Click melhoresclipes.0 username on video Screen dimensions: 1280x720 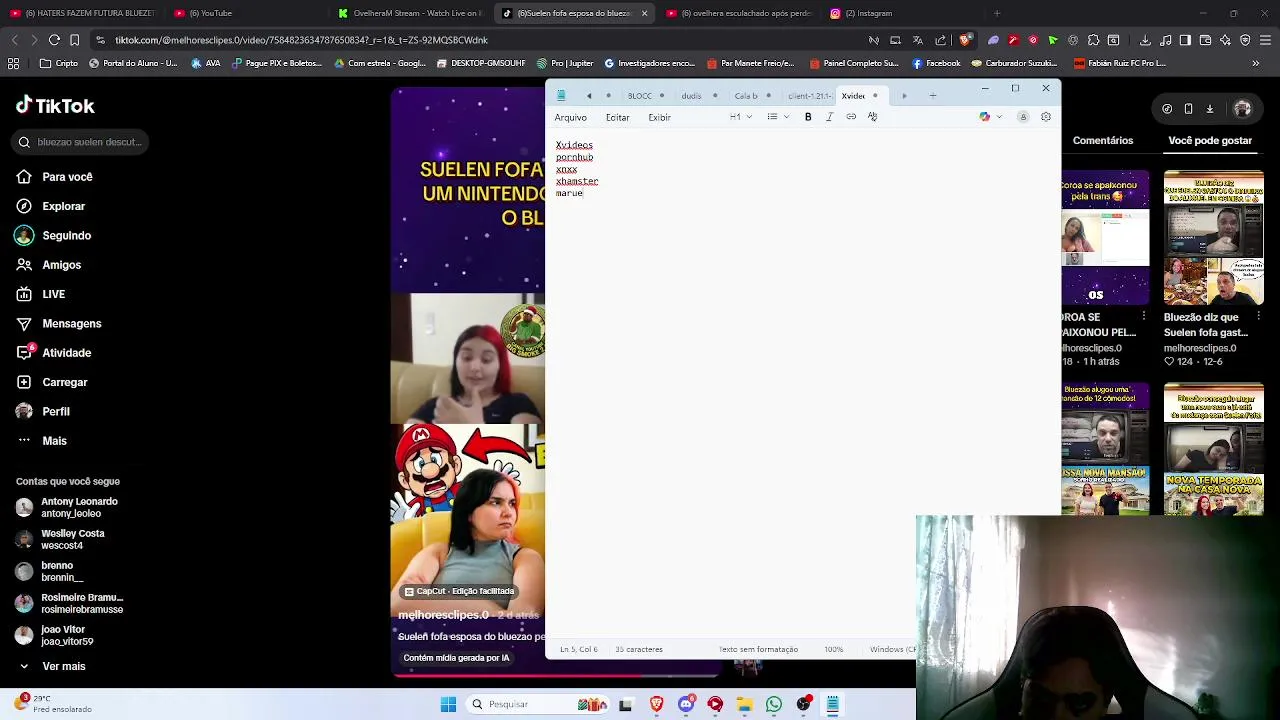click(443, 615)
